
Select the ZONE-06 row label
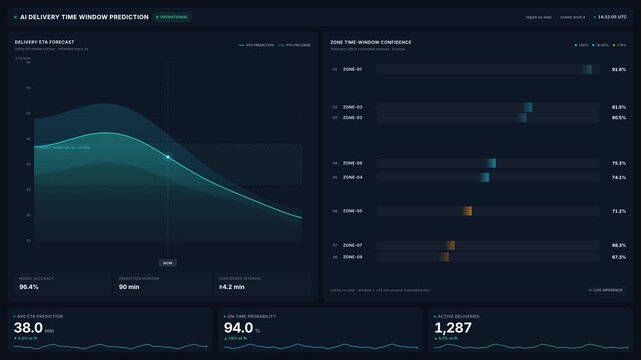click(x=352, y=163)
